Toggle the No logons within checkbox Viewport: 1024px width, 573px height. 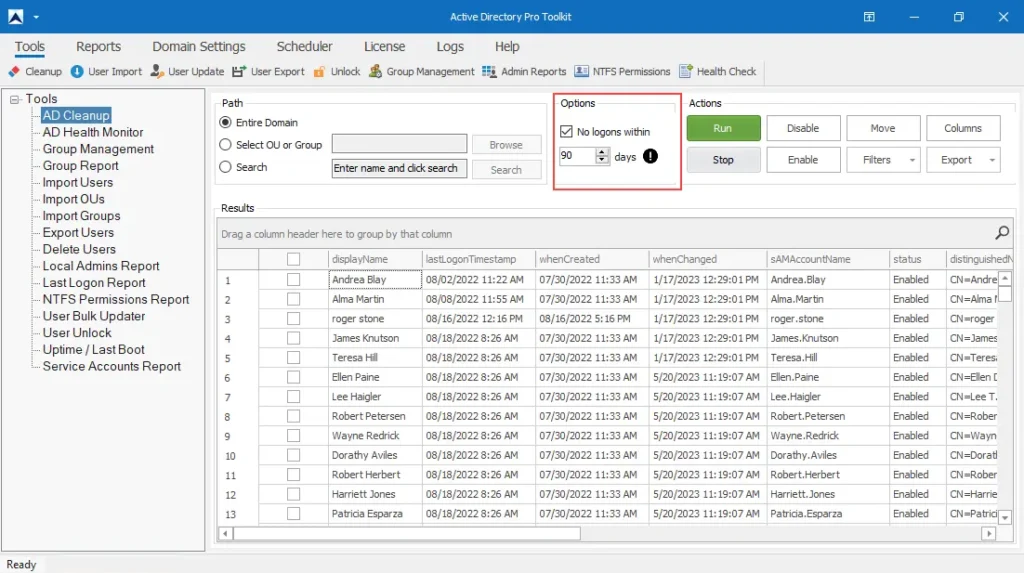coord(566,131)
